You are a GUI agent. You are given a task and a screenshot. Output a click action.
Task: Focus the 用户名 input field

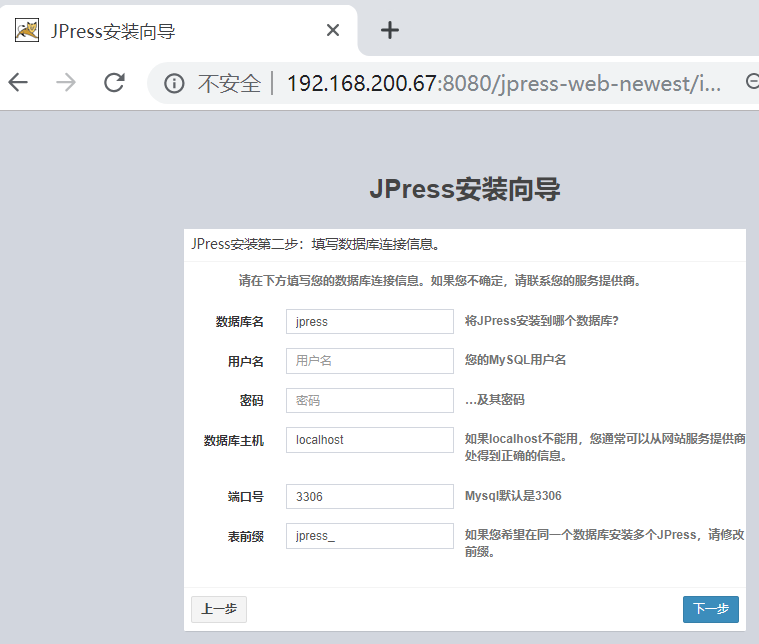(x=370, y=361)
